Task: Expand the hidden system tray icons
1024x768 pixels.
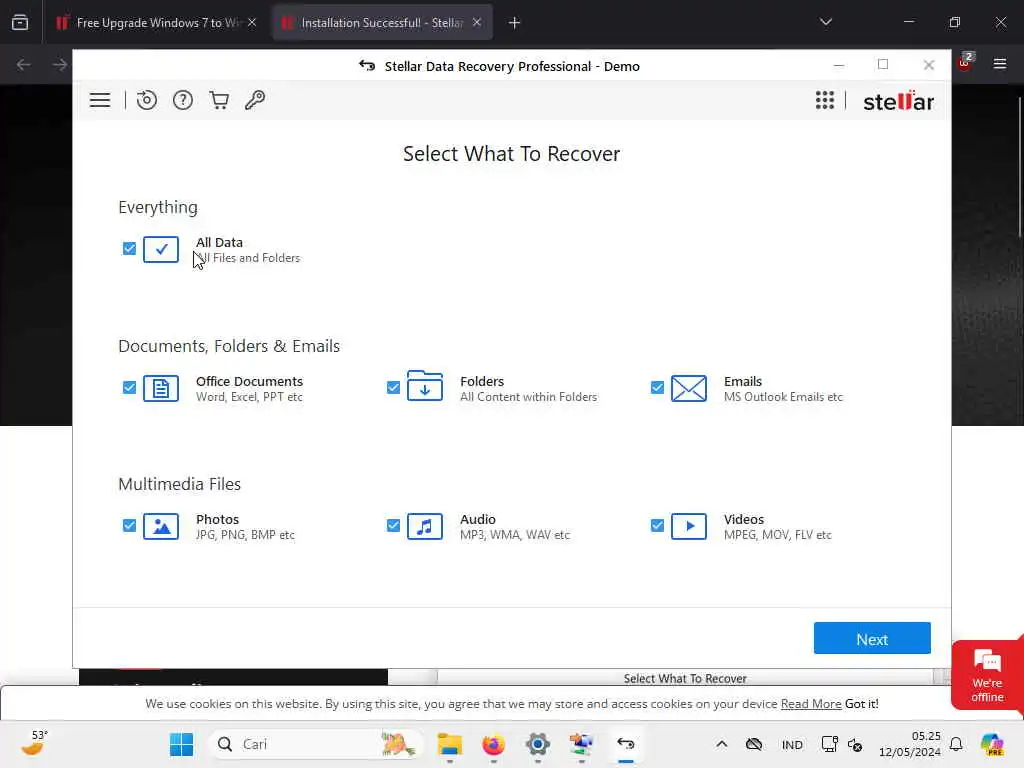Action: [x=722, y=744]
